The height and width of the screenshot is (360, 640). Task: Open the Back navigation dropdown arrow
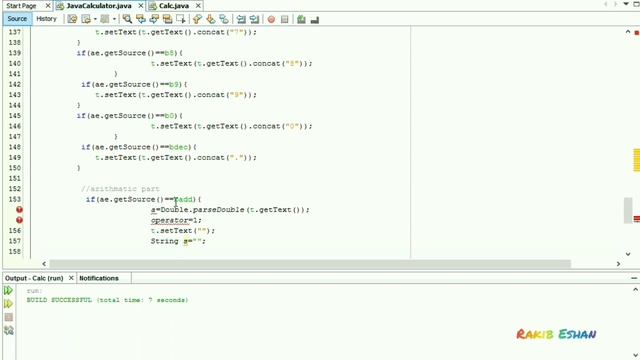coord(95,19)
